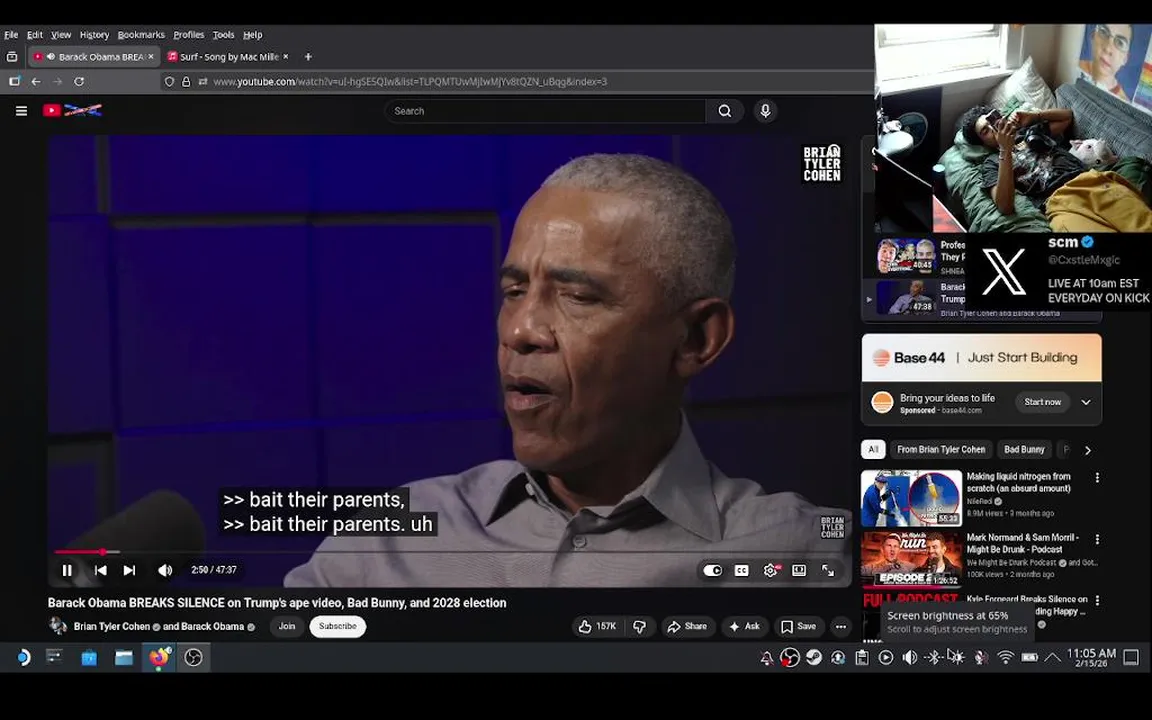
Task: Click the channel avatar picture
Action: pyautogui.click(x=57, y=626)
